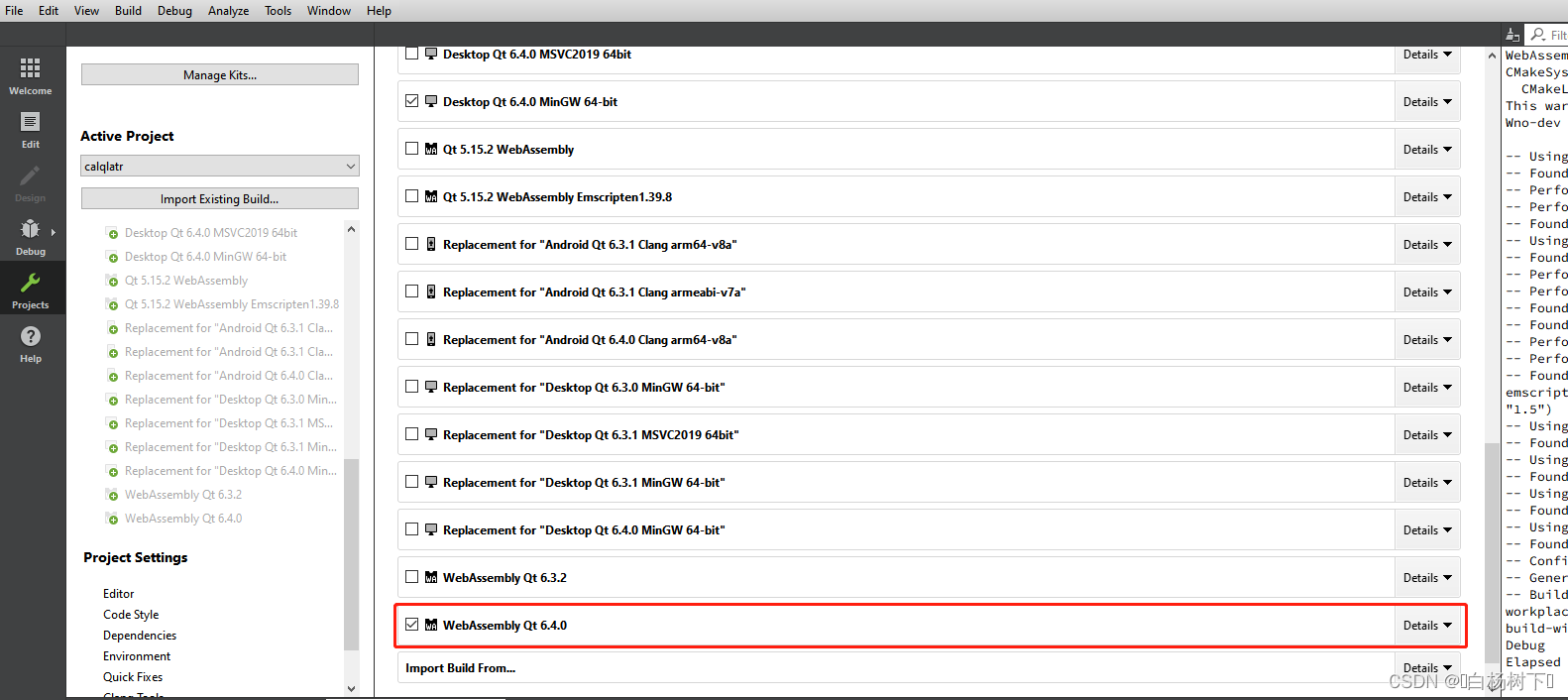This screenshot has width=1568, height=700.
Task: Open the Welcome mode
Action: point(31,76)
